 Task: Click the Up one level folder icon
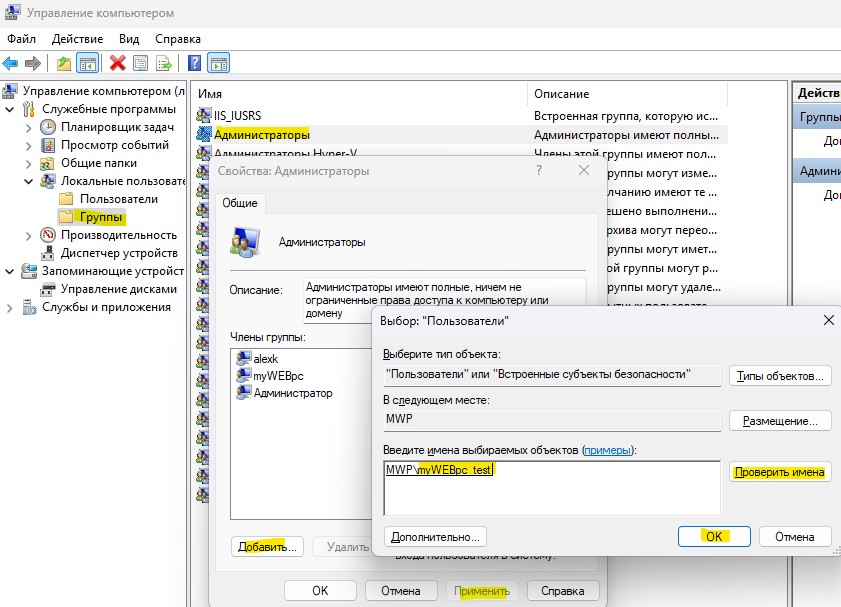(x=64, y=63)
